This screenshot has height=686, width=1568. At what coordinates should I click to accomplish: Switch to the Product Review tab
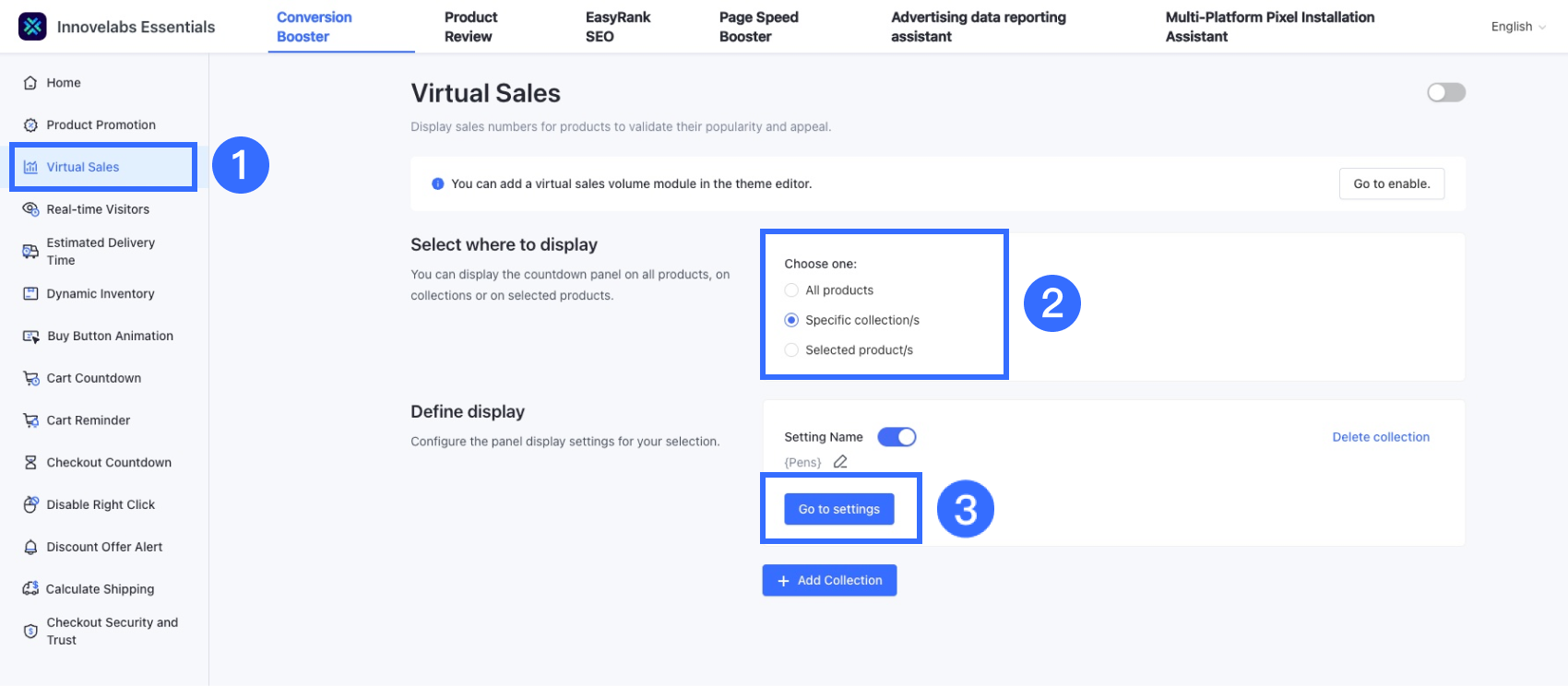tap(469, 27)
